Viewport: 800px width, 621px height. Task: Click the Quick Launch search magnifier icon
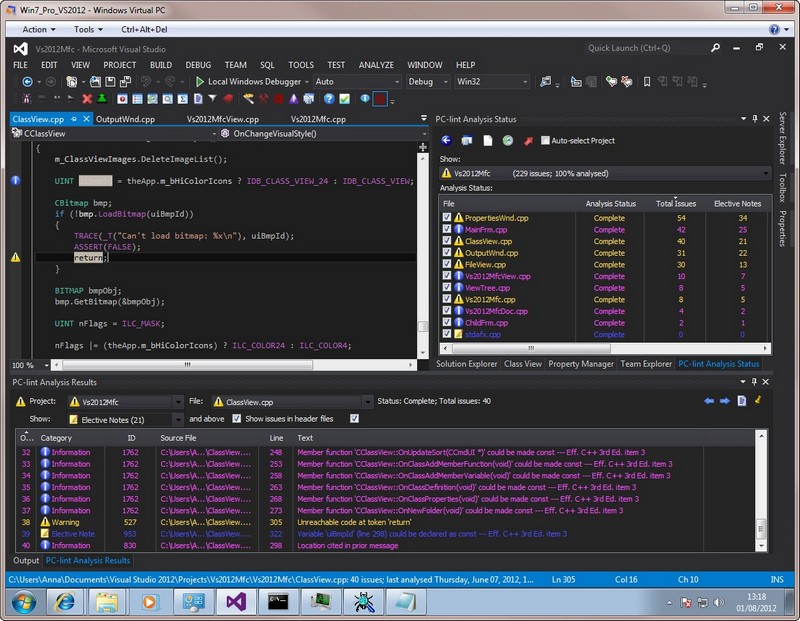point(715,48)
